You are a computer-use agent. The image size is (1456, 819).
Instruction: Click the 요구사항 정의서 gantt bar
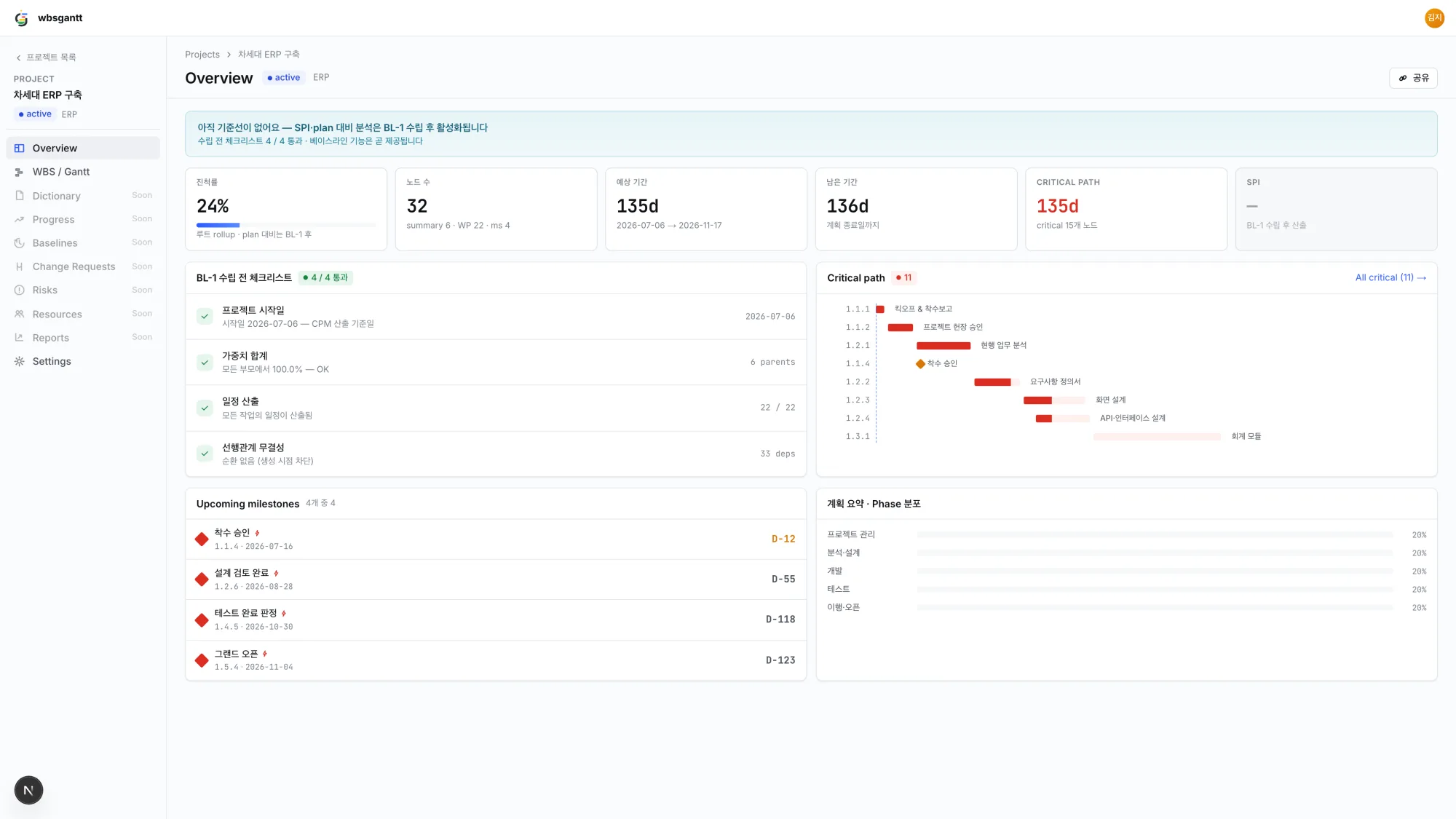coord(997,382)
